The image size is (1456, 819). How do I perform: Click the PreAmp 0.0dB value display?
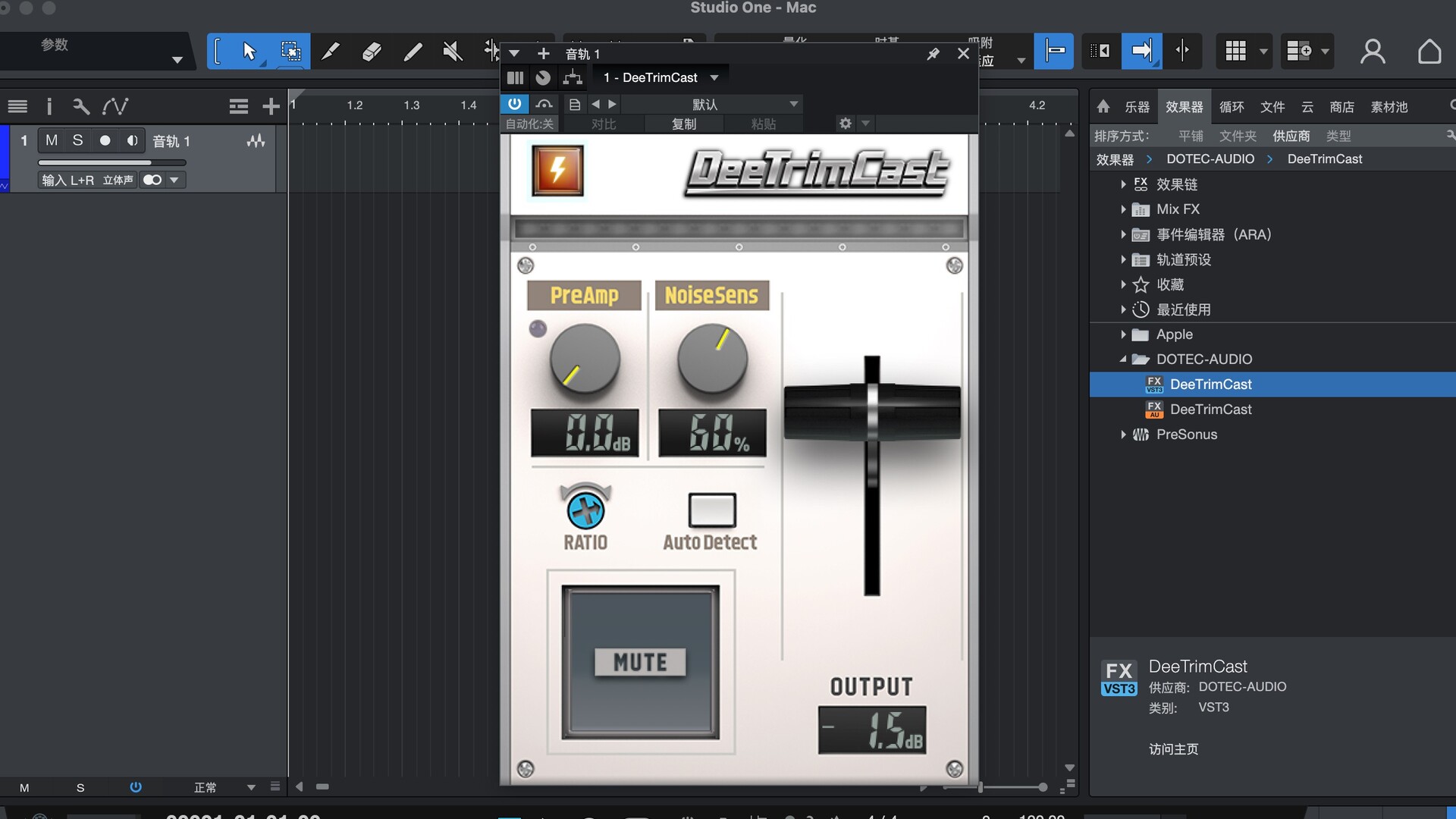coord(585,432)
